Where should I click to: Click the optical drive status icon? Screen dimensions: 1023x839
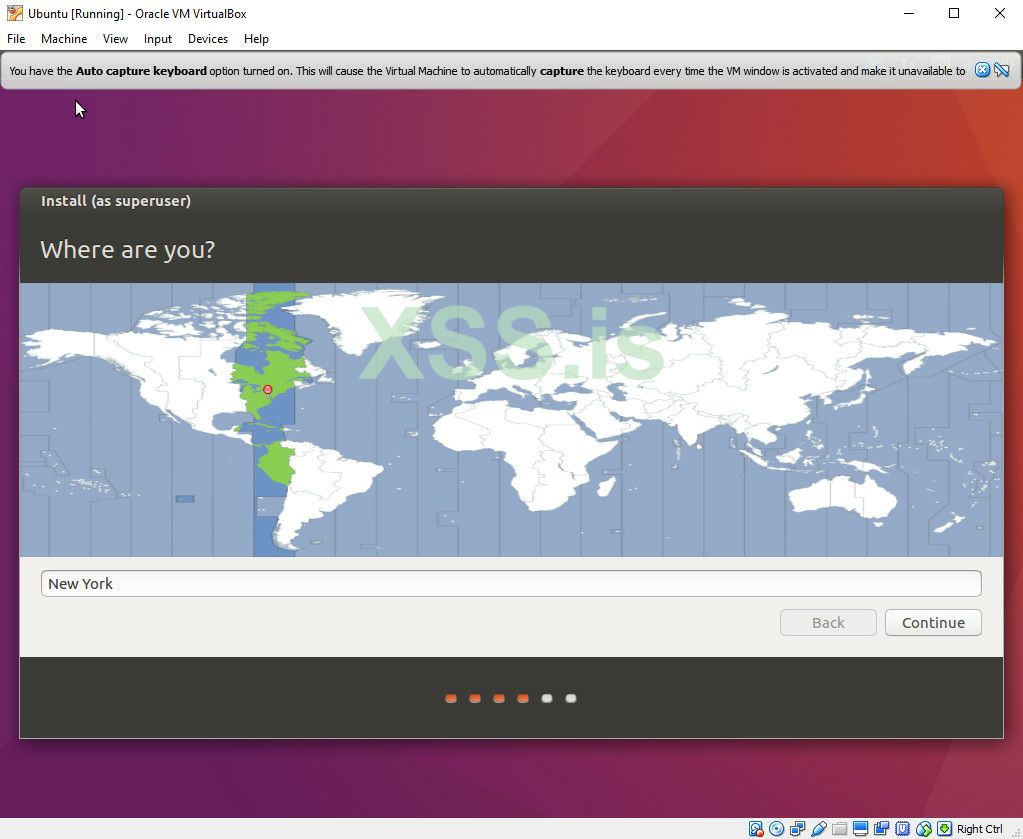tap(776, 829)
